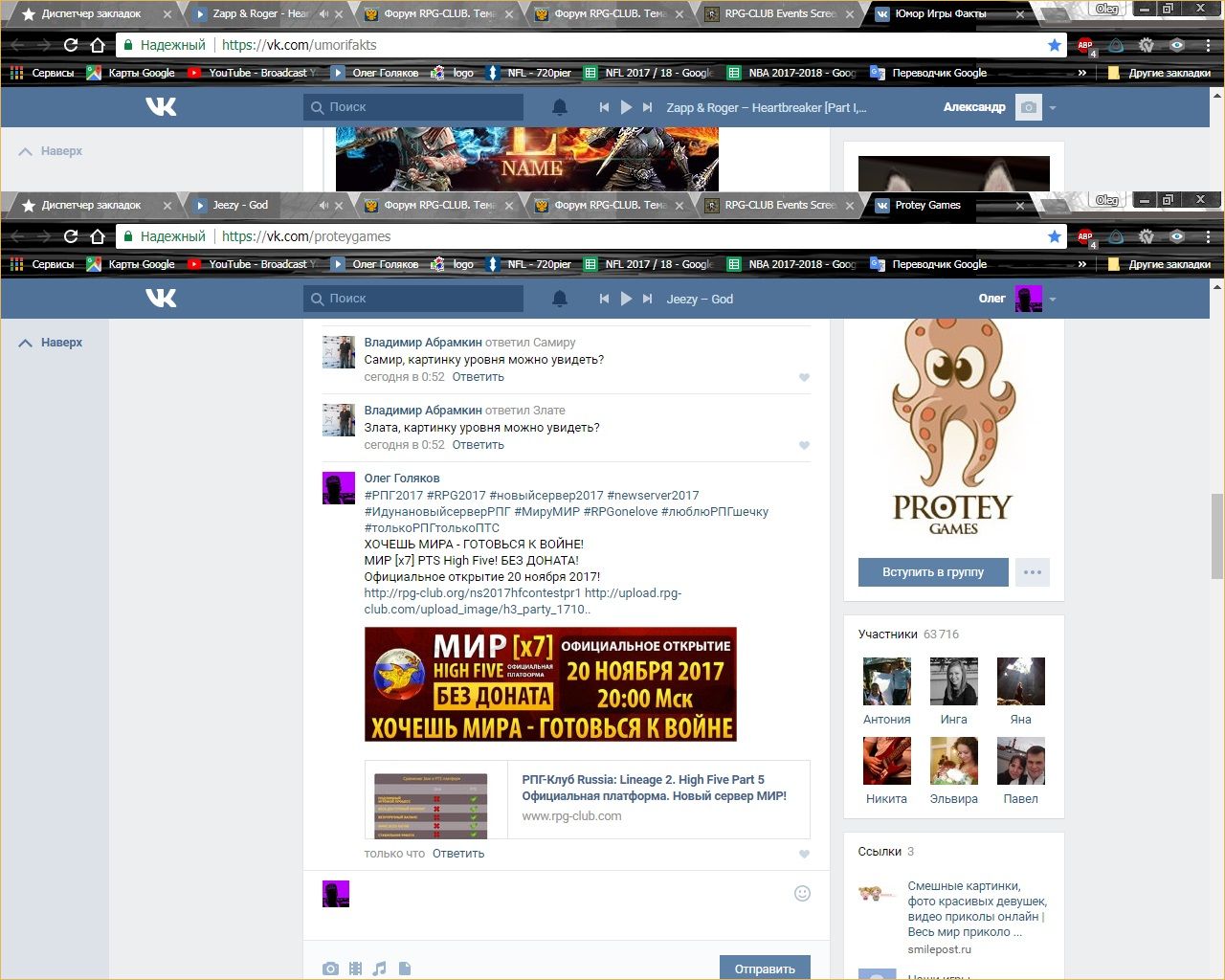Open member Яна's avatar
The image size is (1225, 980).
(x=1020, y=681)
